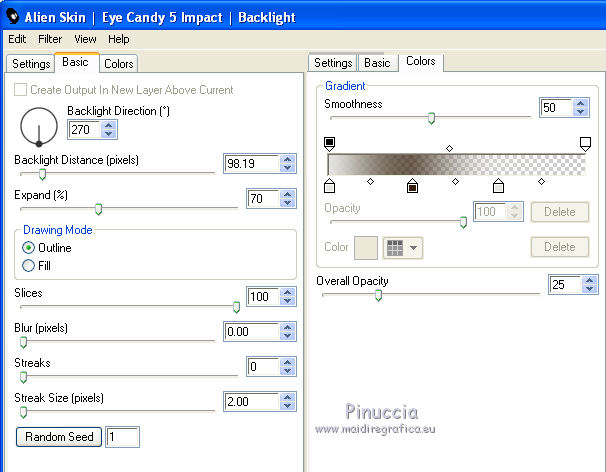Switch to left panel Colors tab
This screenshot has width=606, height=472.
[x=119, y=63]
